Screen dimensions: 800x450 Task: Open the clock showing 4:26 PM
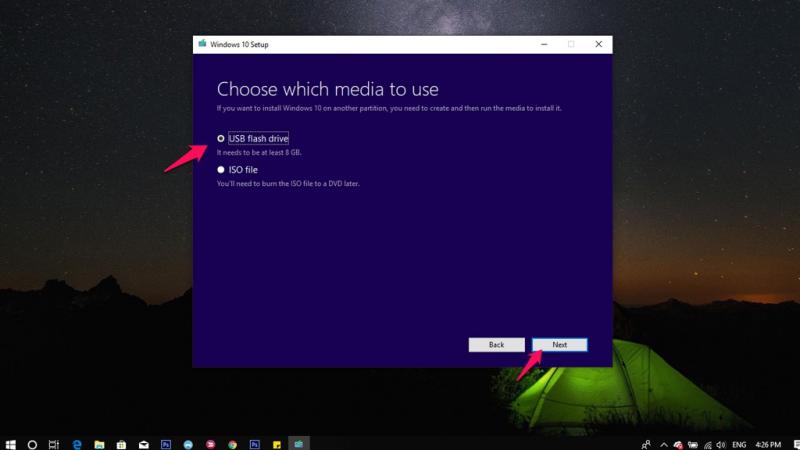tap(768, 443)
